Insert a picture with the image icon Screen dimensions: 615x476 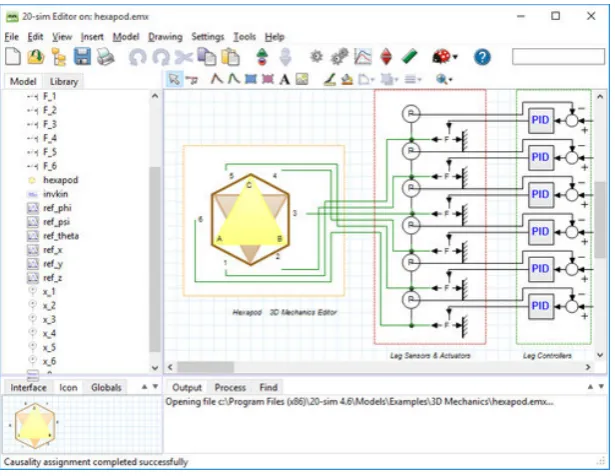click(x=302, y=79)
